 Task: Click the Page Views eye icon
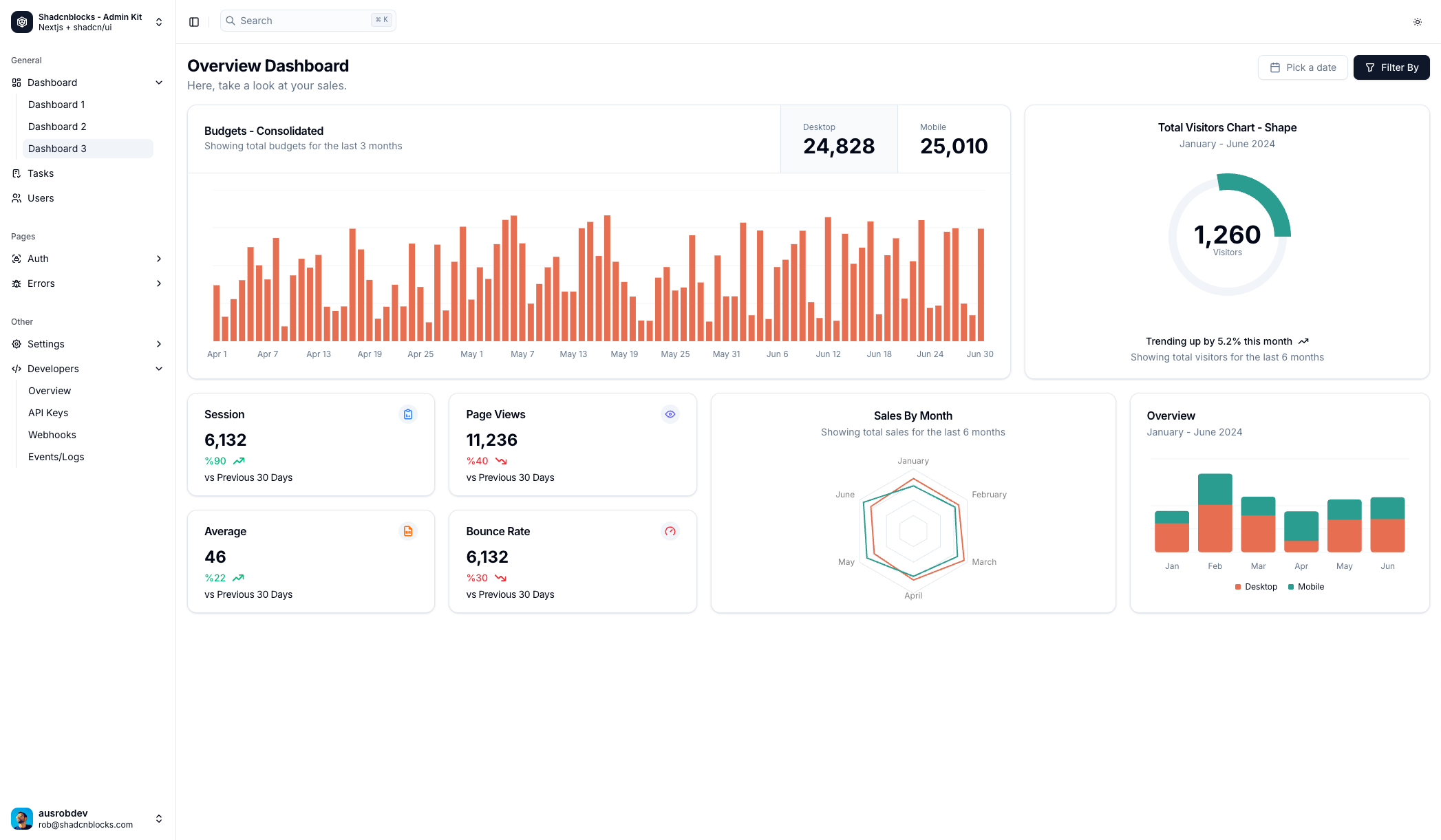(670, 414)
